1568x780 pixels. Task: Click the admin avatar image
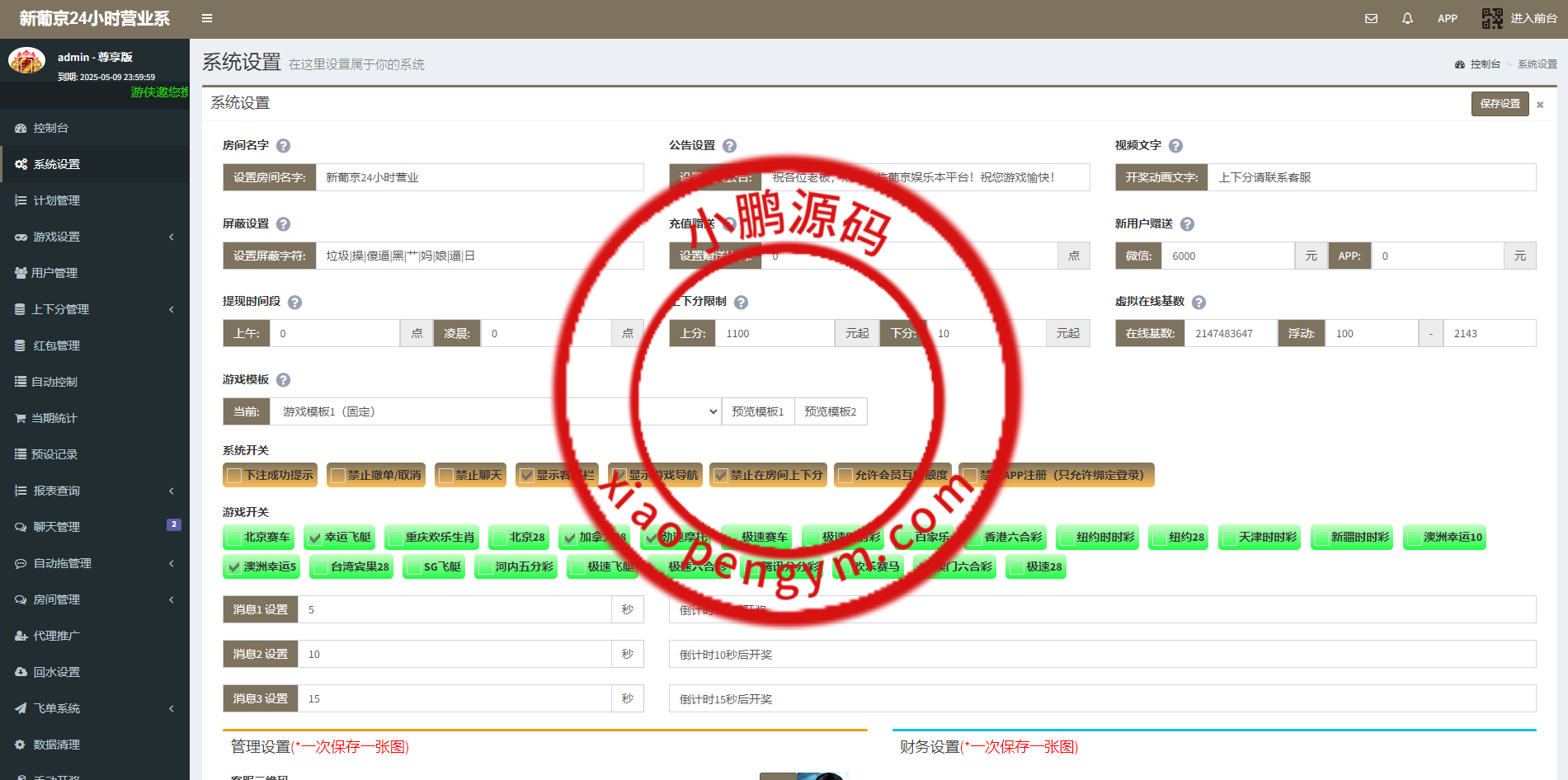pos(26,61)
